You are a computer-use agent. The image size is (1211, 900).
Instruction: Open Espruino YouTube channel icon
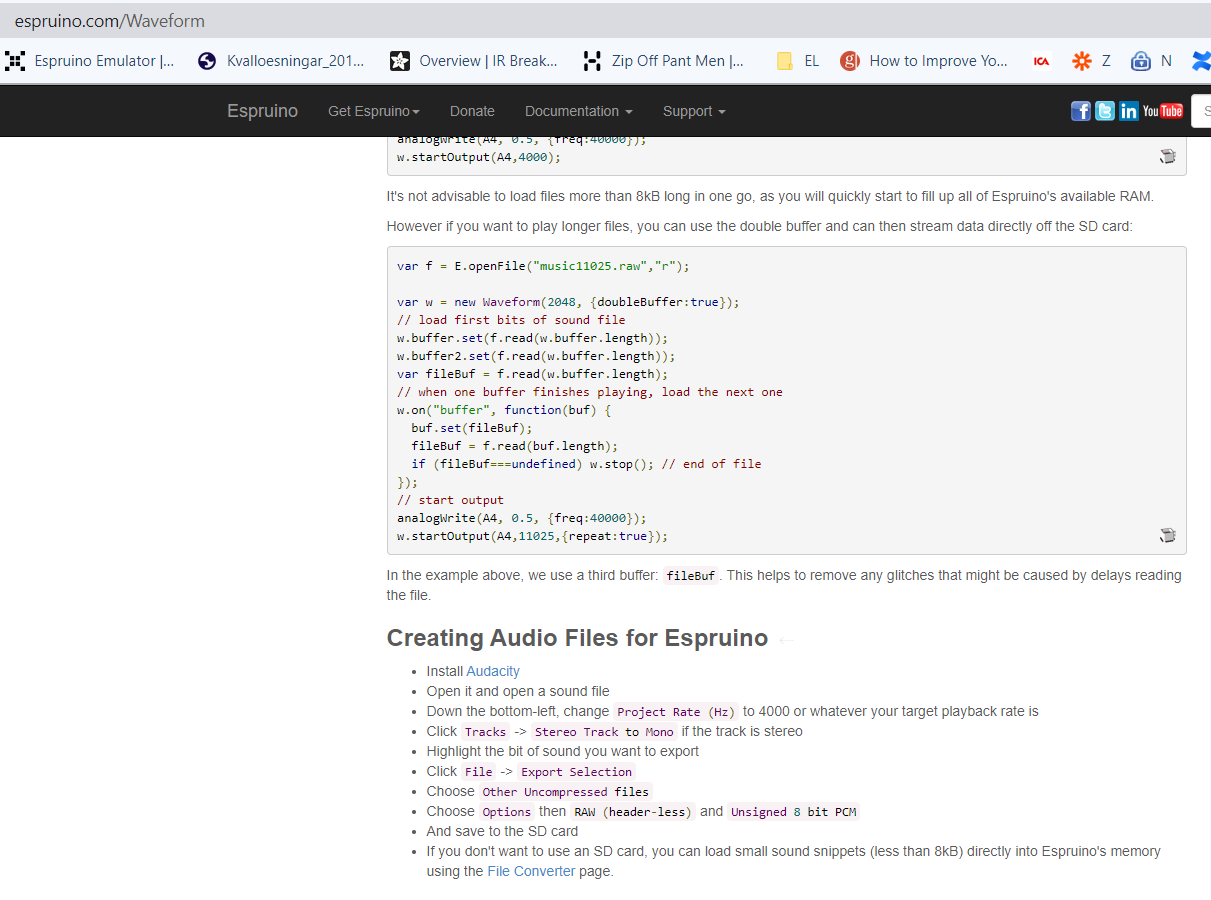coord(1163,111)
